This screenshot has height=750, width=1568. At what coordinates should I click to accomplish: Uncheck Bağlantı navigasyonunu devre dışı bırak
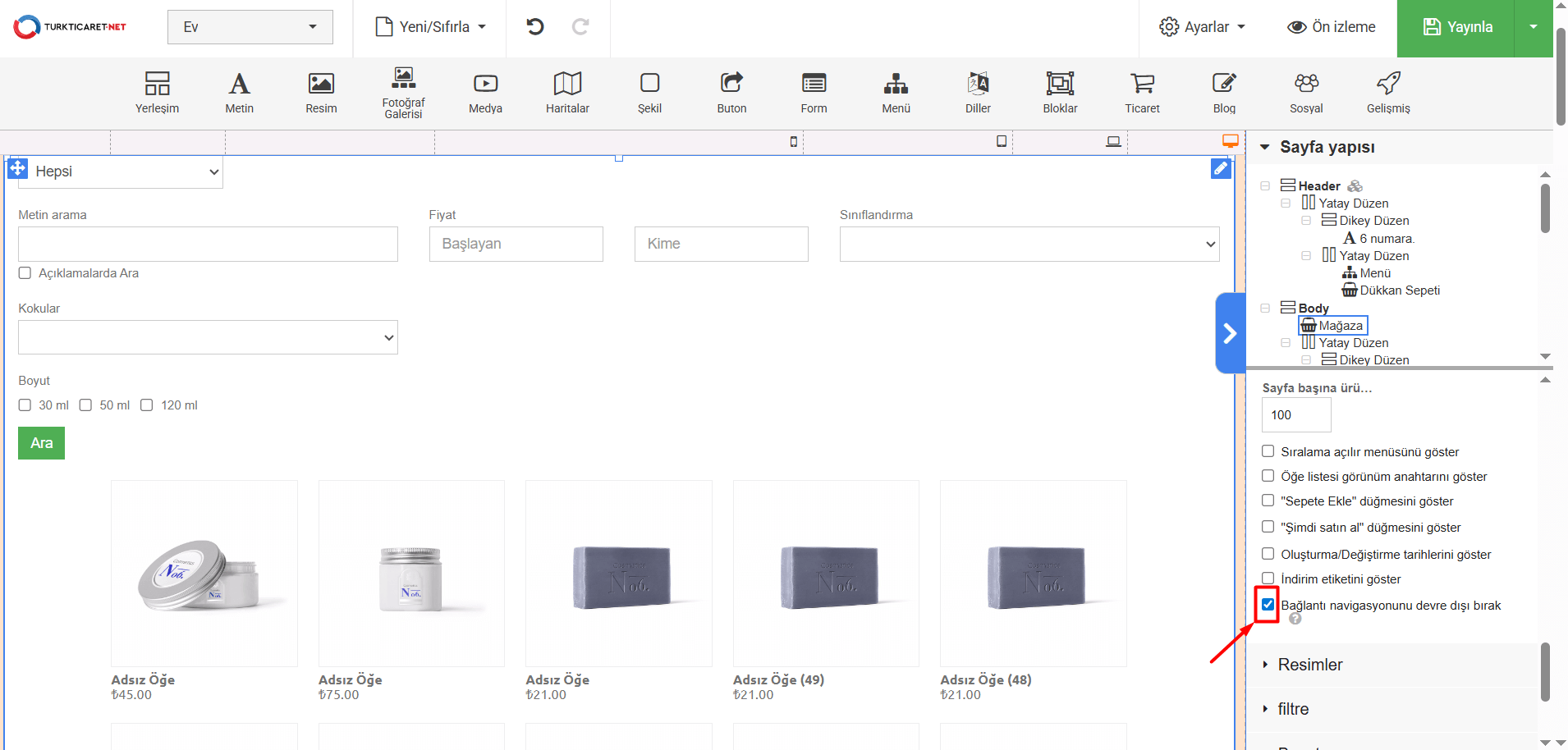click(x=1268, y=605)
